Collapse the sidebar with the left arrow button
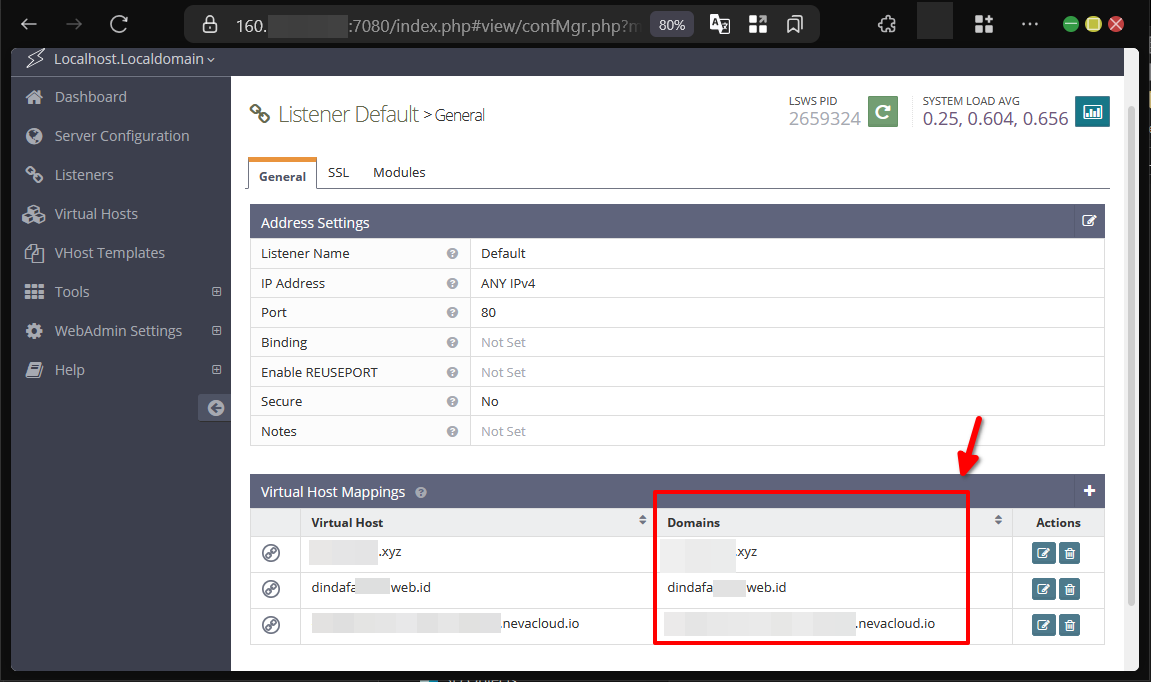Screen dimensions: 1151x682 [215, 408]
